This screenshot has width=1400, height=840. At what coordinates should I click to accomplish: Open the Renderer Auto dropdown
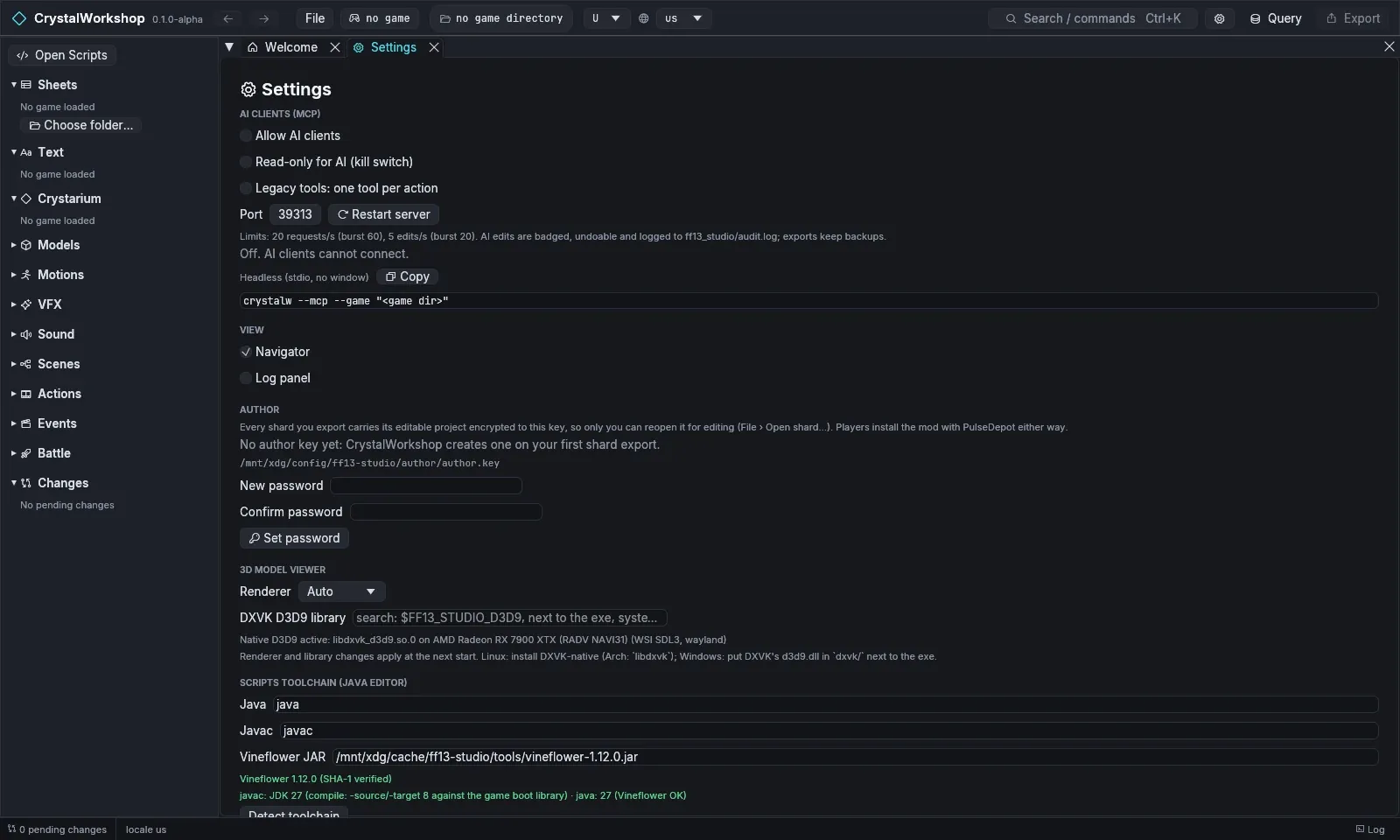(x=341, y=591)
